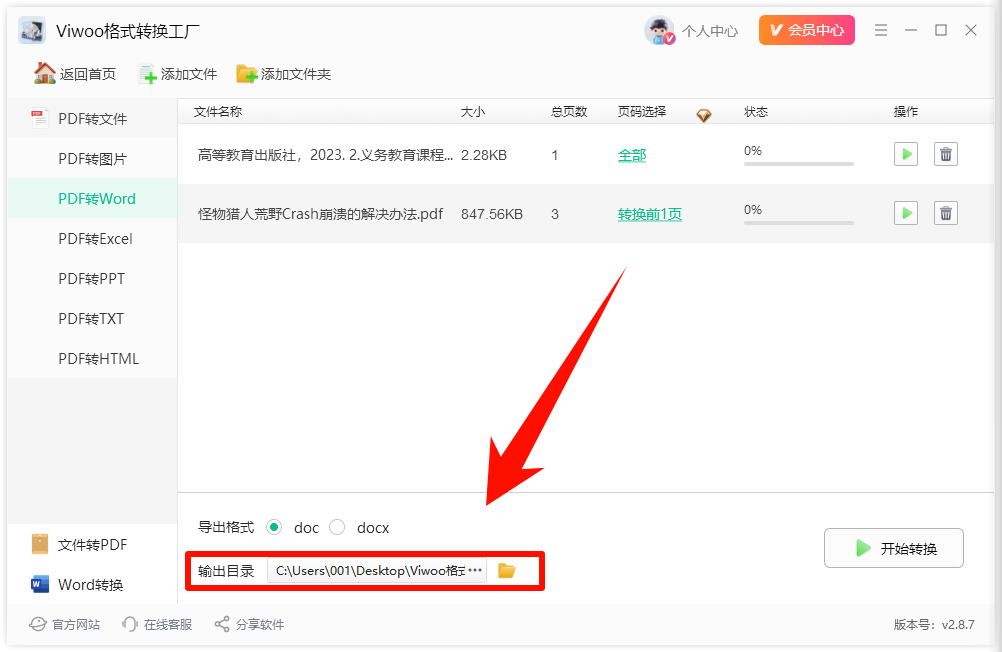Browse output folder with folder icon
Image resolution: width=1002 pixels, height=652 pixels.
click(507, 570)
